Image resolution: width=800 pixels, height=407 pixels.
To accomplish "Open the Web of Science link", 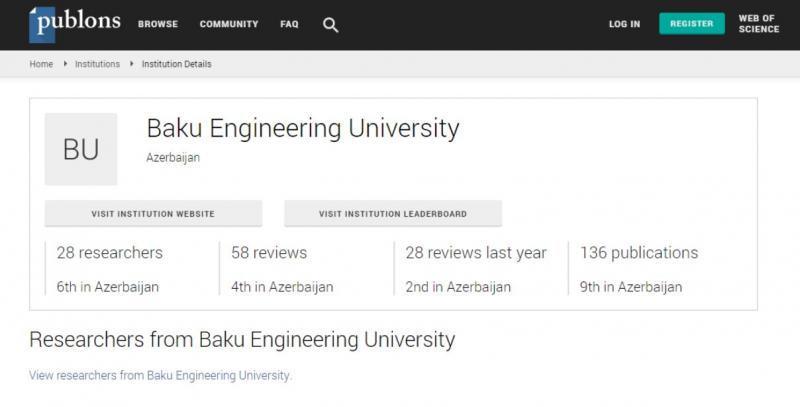I will [759, 24].
